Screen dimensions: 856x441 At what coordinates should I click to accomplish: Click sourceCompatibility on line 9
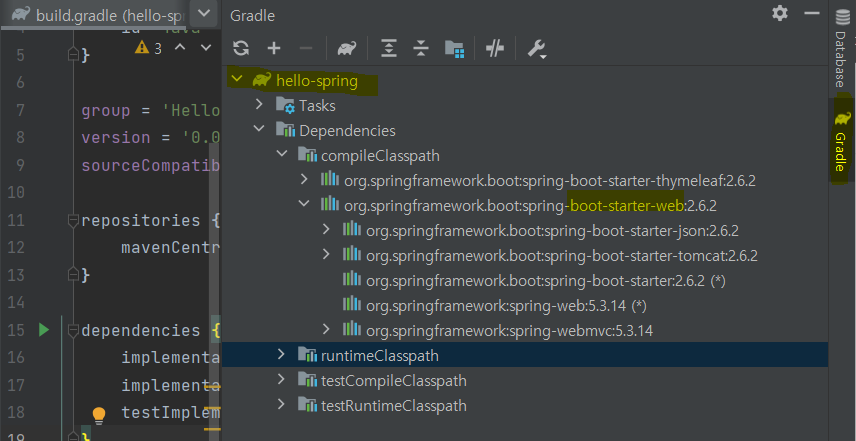coord(151,165)
